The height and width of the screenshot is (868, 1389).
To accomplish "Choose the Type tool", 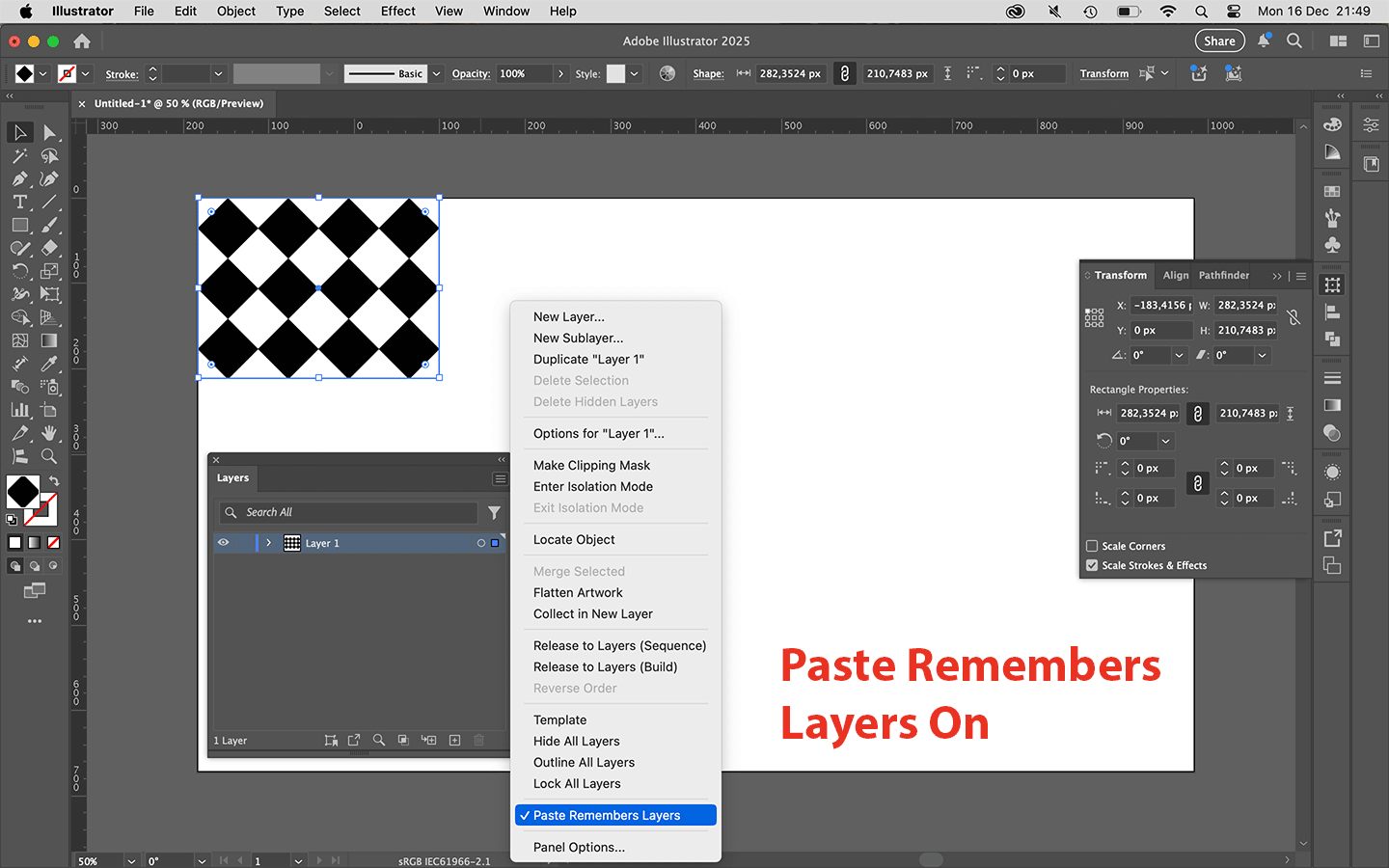I will pos(19,202).
